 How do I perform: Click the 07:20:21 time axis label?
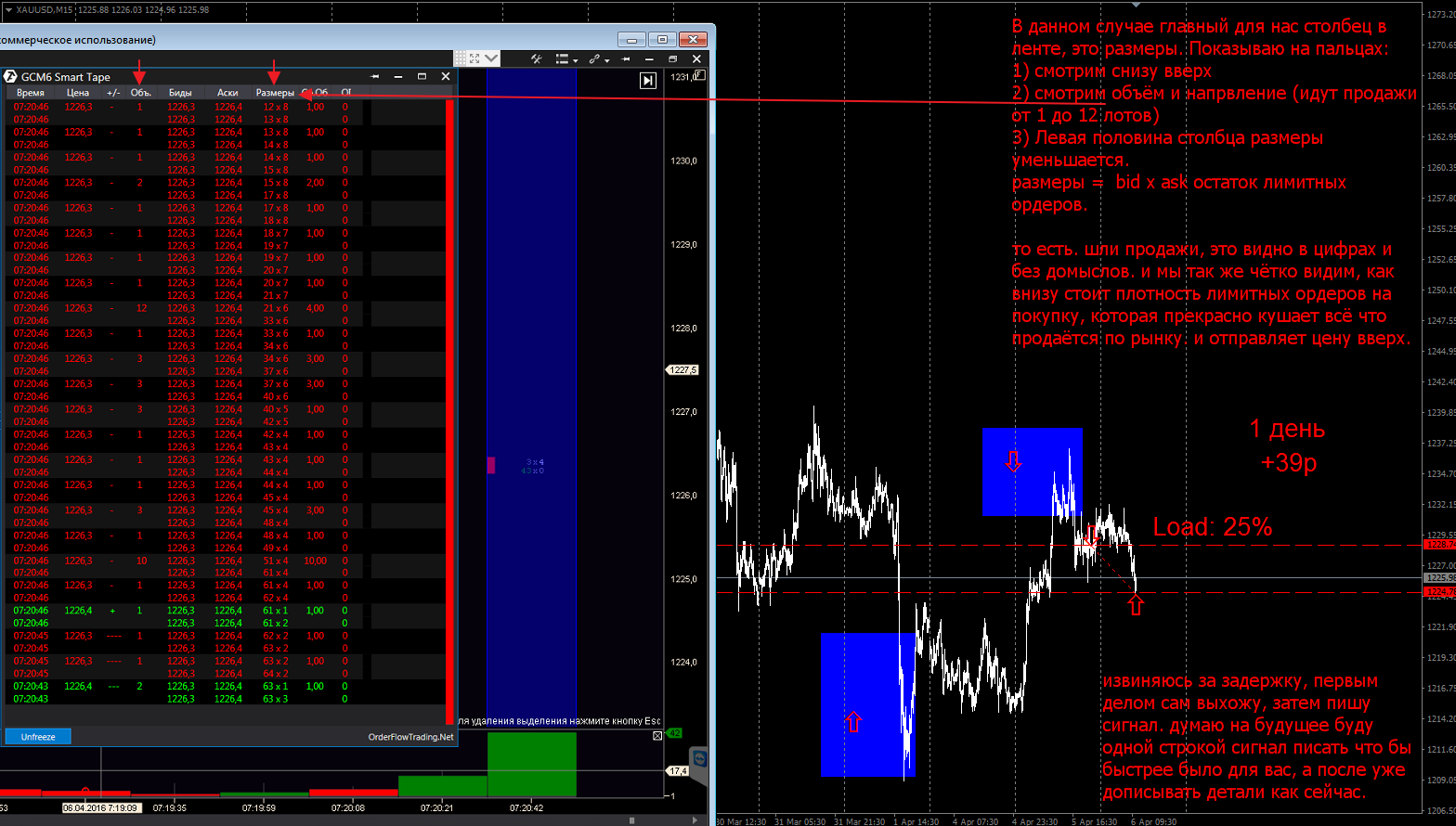coord(437,807)
